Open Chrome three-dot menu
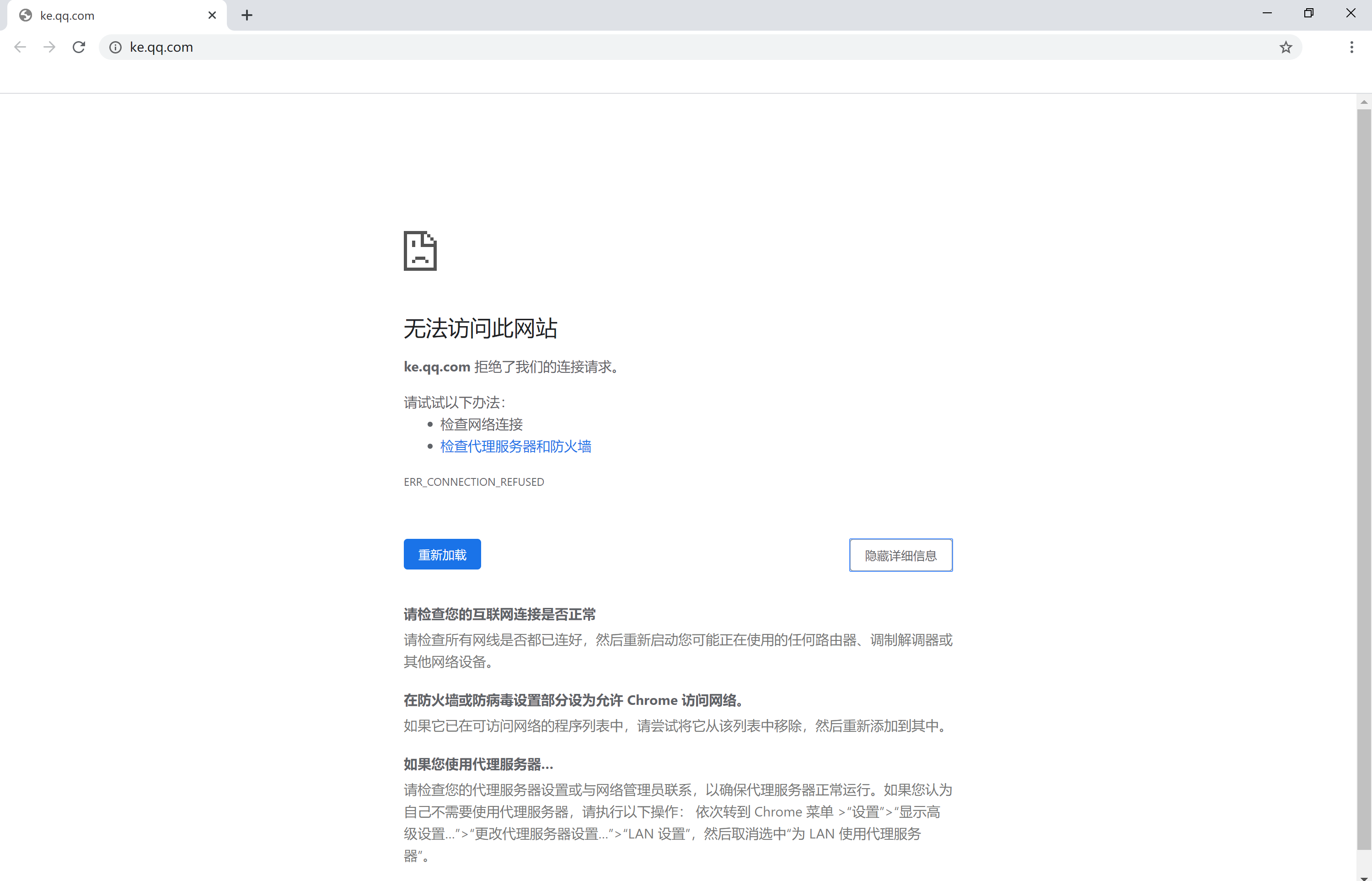Screen dimensions: 1372x881 [x=1351, y=48]
